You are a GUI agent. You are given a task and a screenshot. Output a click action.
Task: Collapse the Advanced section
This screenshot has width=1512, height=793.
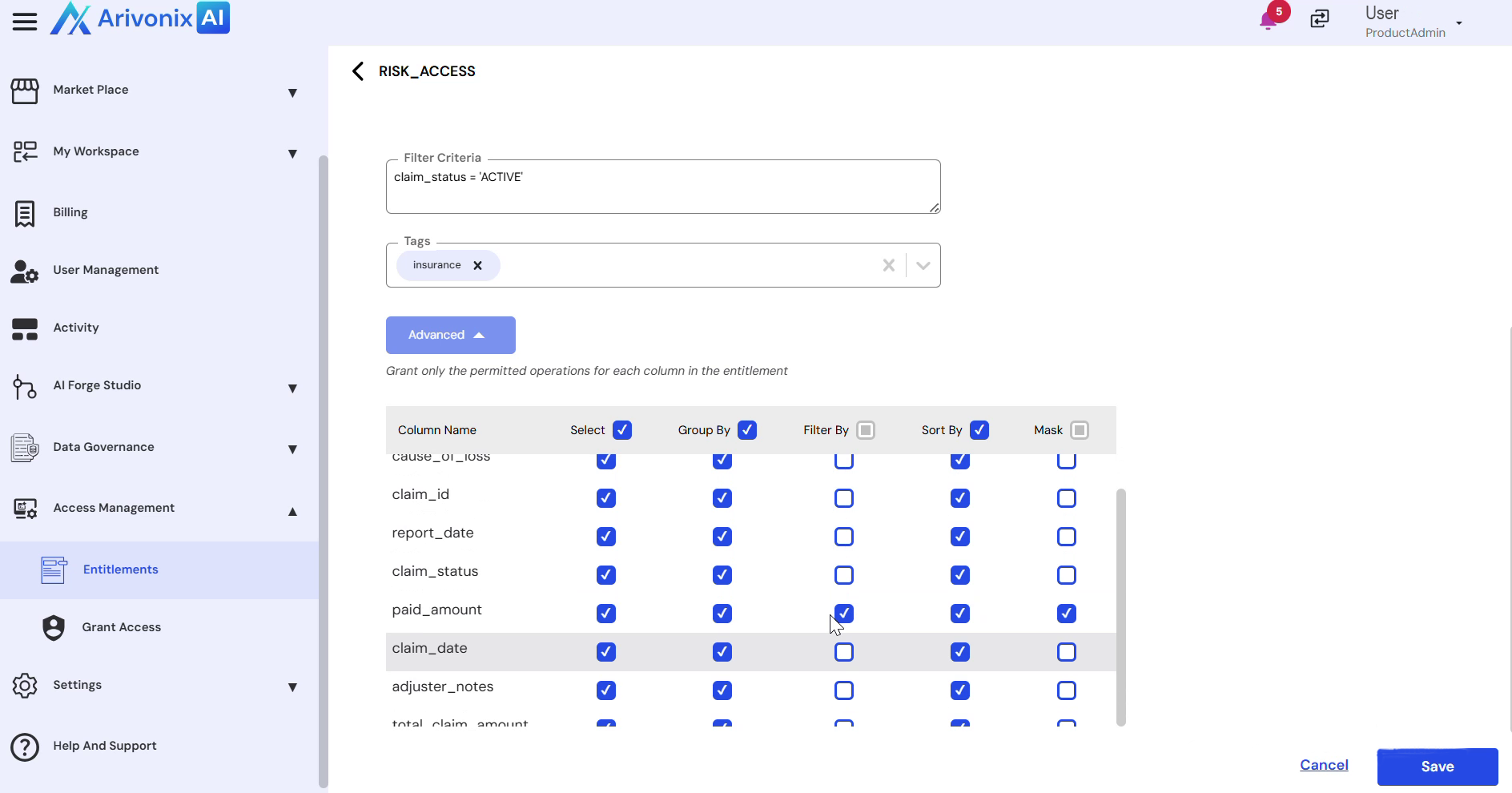point(450,335)
